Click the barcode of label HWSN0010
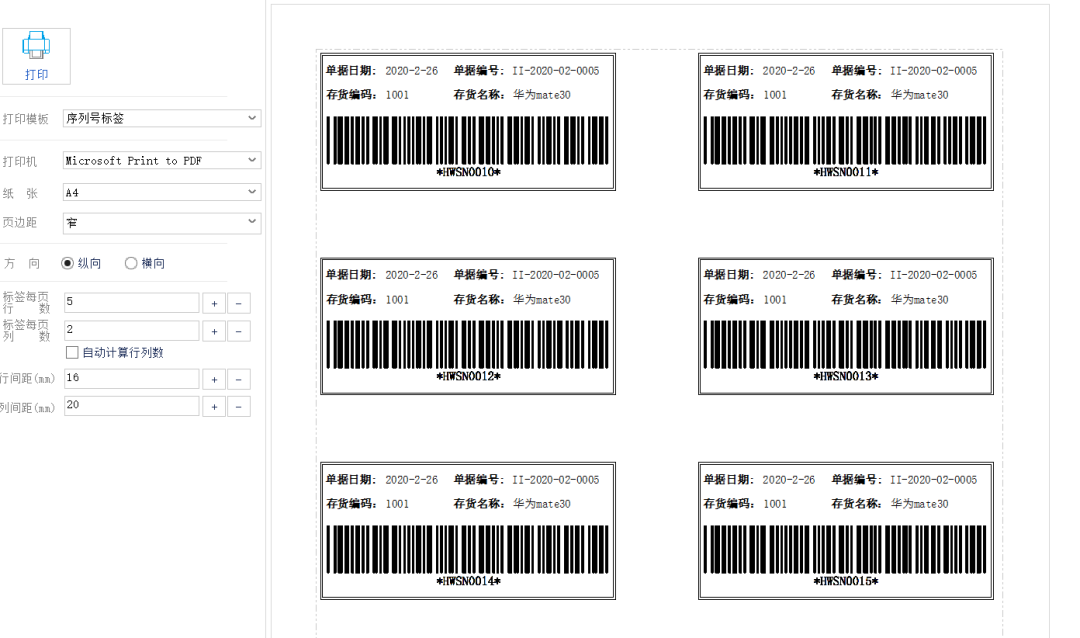Image resolution: width=1080 pixels, height=638 pixels. point(468,141)
